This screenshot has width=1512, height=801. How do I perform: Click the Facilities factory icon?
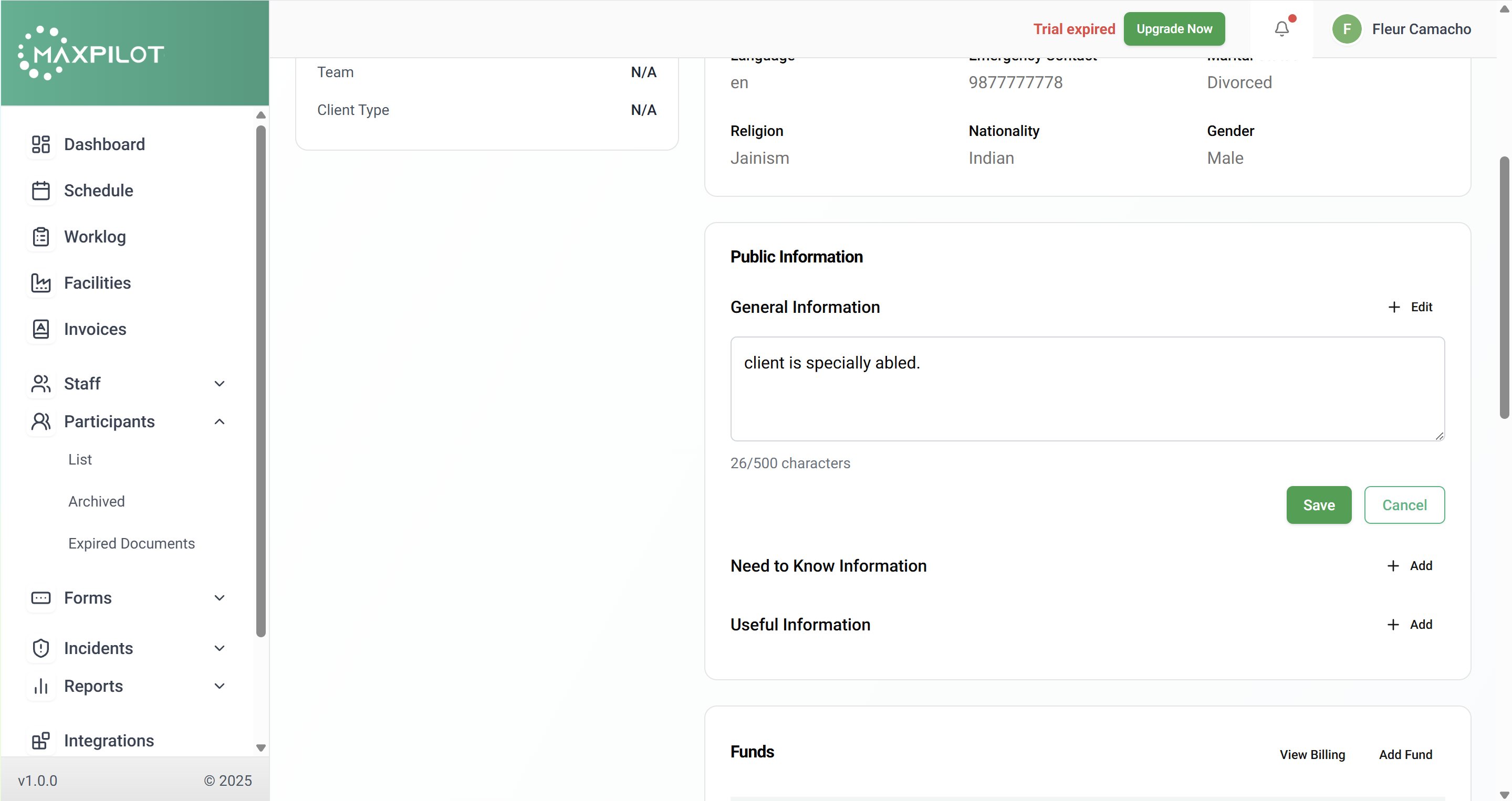point(40,283)
